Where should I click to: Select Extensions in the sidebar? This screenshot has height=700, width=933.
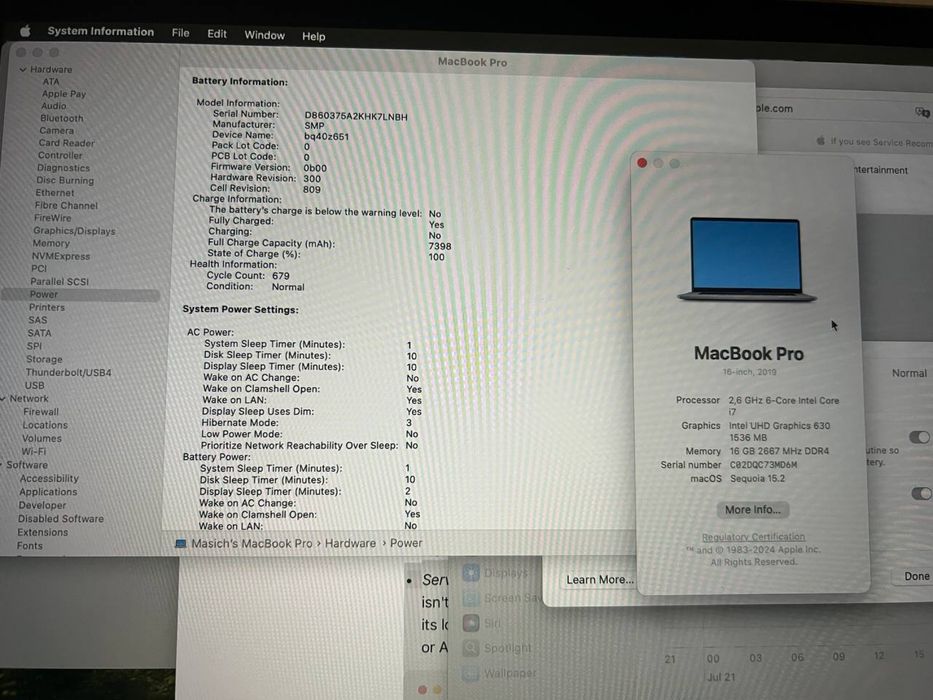tap(42, 533)
